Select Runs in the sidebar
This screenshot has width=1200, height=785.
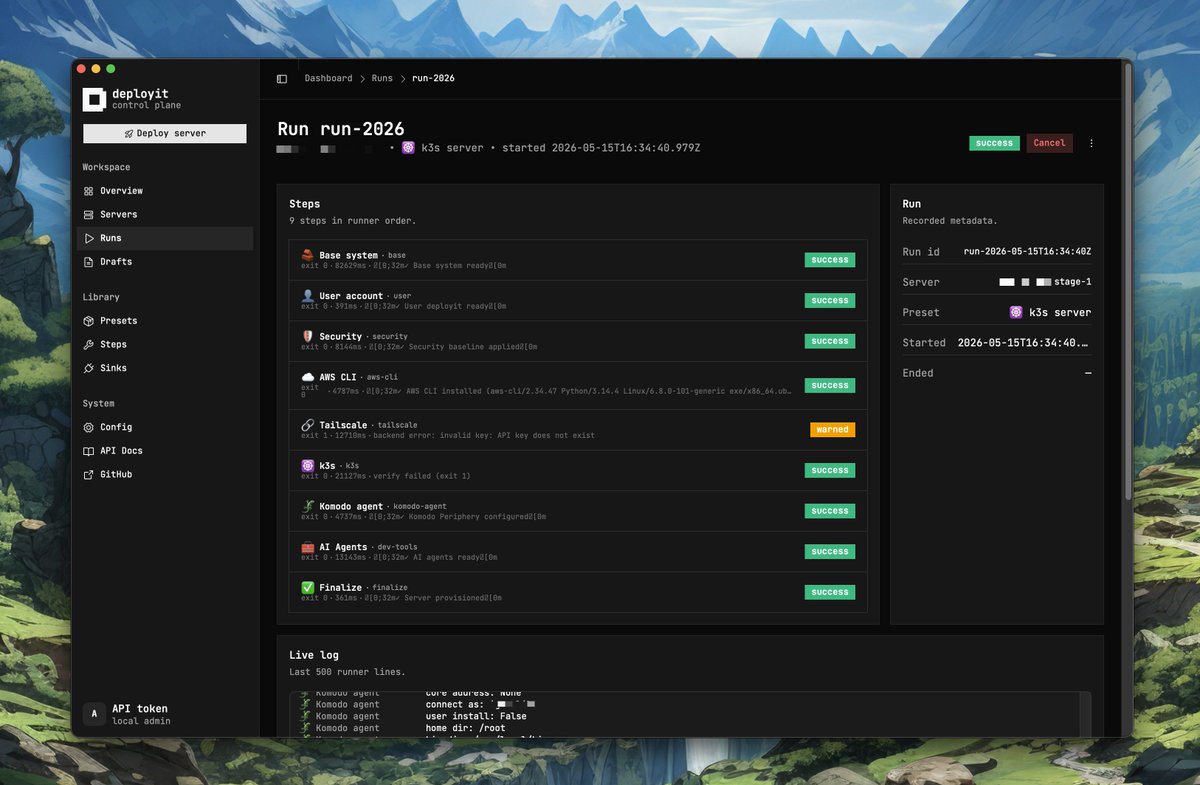[165, 238]
